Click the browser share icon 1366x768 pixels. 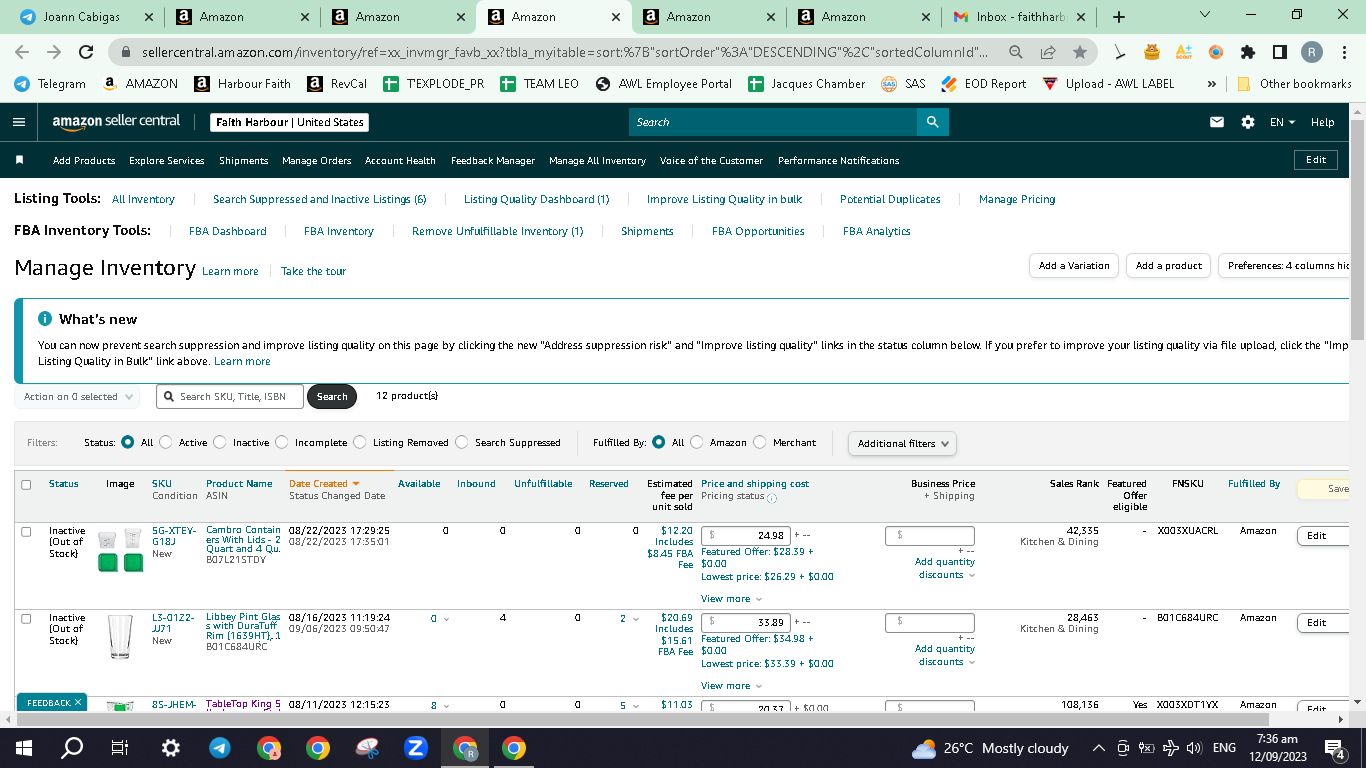[1048, 52]
